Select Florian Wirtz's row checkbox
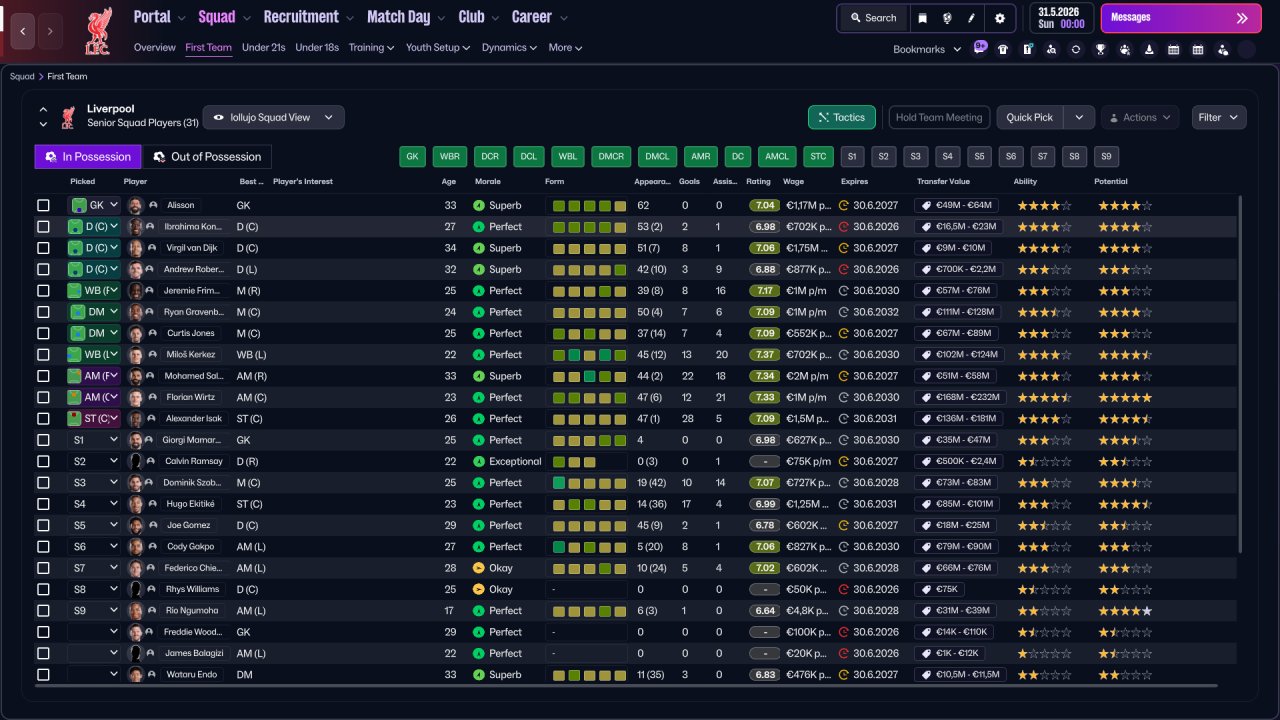 tap(43, 397)
